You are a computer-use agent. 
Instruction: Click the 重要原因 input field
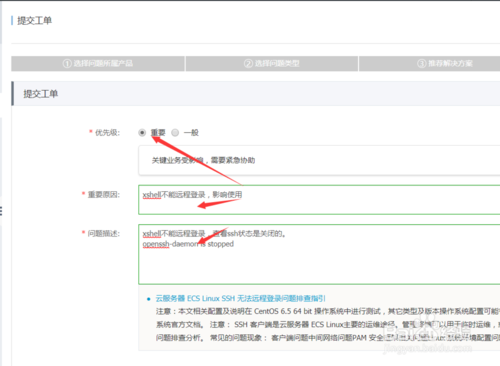[x=319, y=200]
